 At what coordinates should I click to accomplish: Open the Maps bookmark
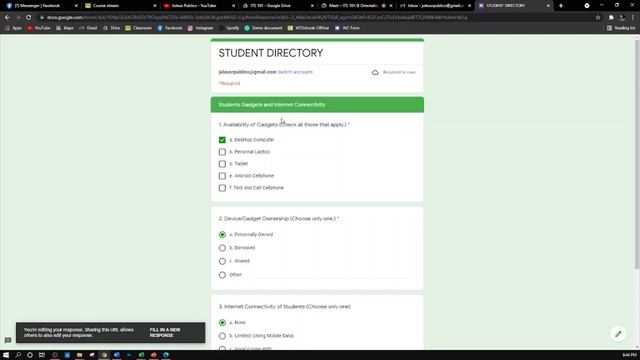(64, 28)
